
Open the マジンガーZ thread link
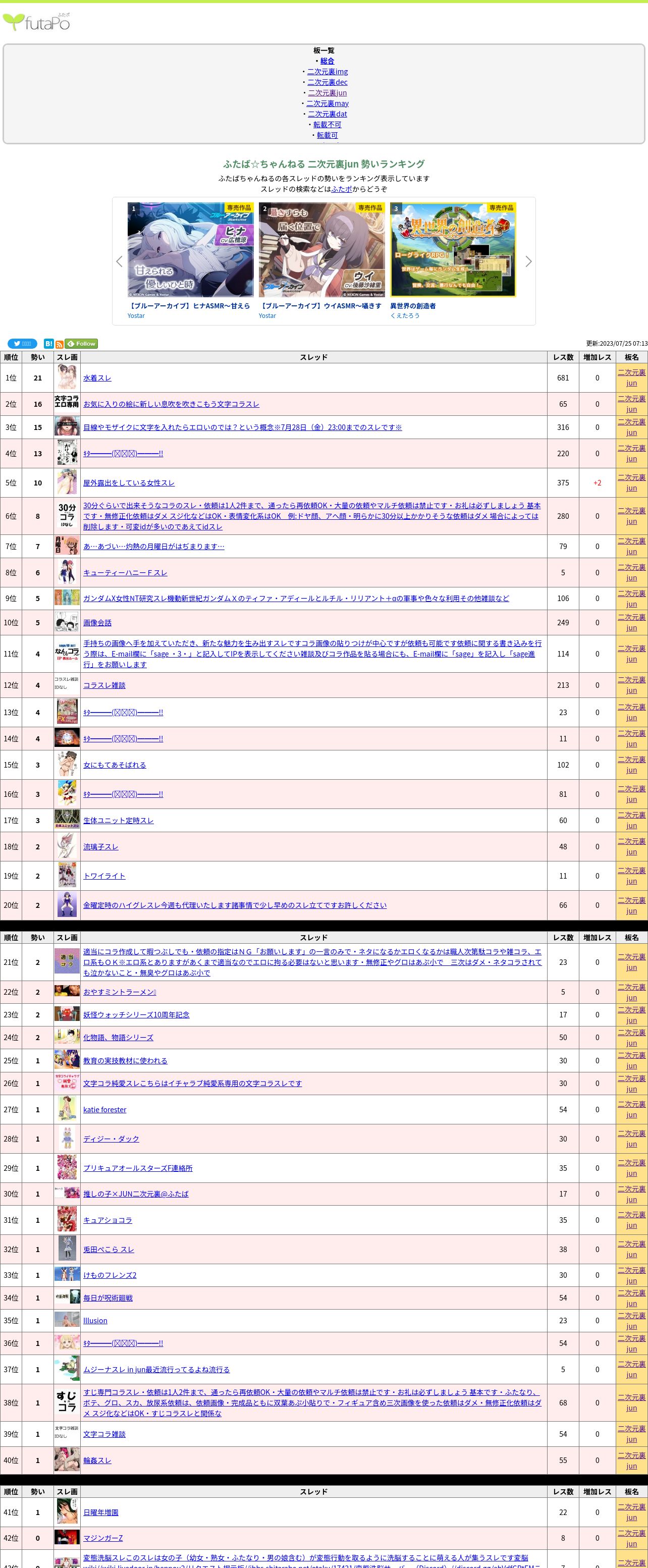pos(103,1538)
